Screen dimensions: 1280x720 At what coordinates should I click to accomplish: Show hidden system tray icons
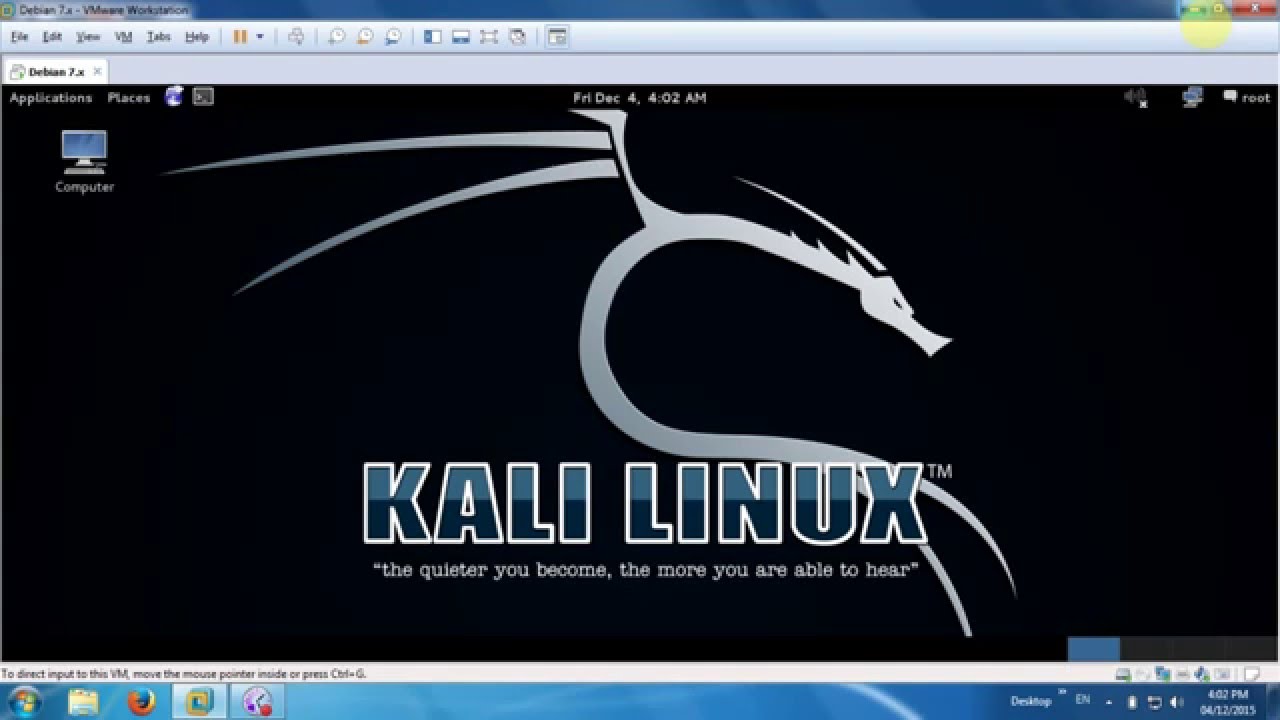tap(1111, 702)
